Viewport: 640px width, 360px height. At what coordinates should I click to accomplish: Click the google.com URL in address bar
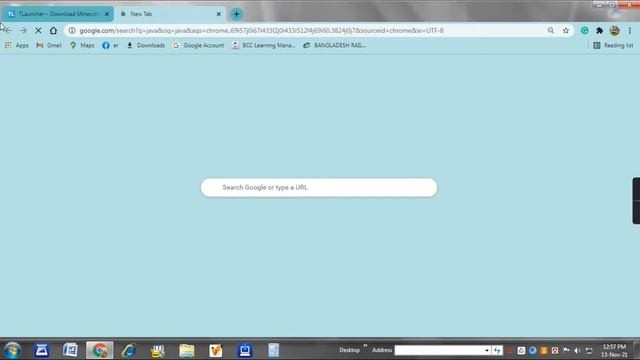click(x=261, y=31)
